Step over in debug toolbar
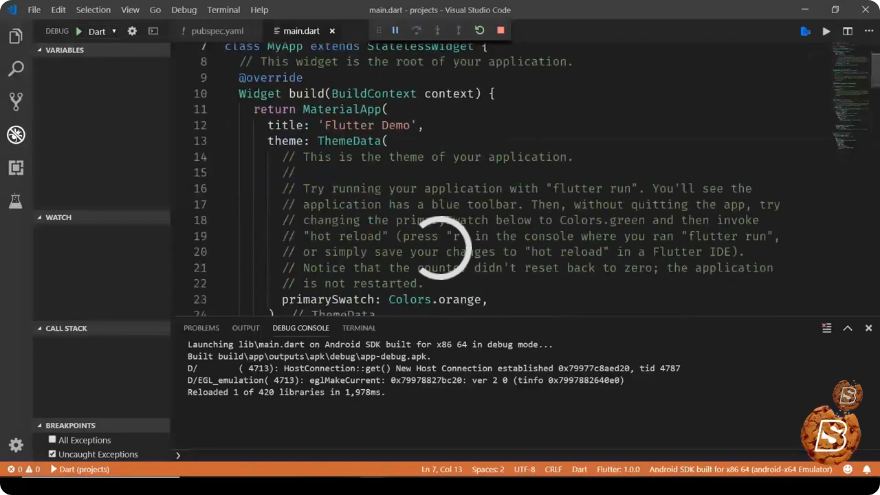Viewport: 880px width, 495px height. [416, 30]
